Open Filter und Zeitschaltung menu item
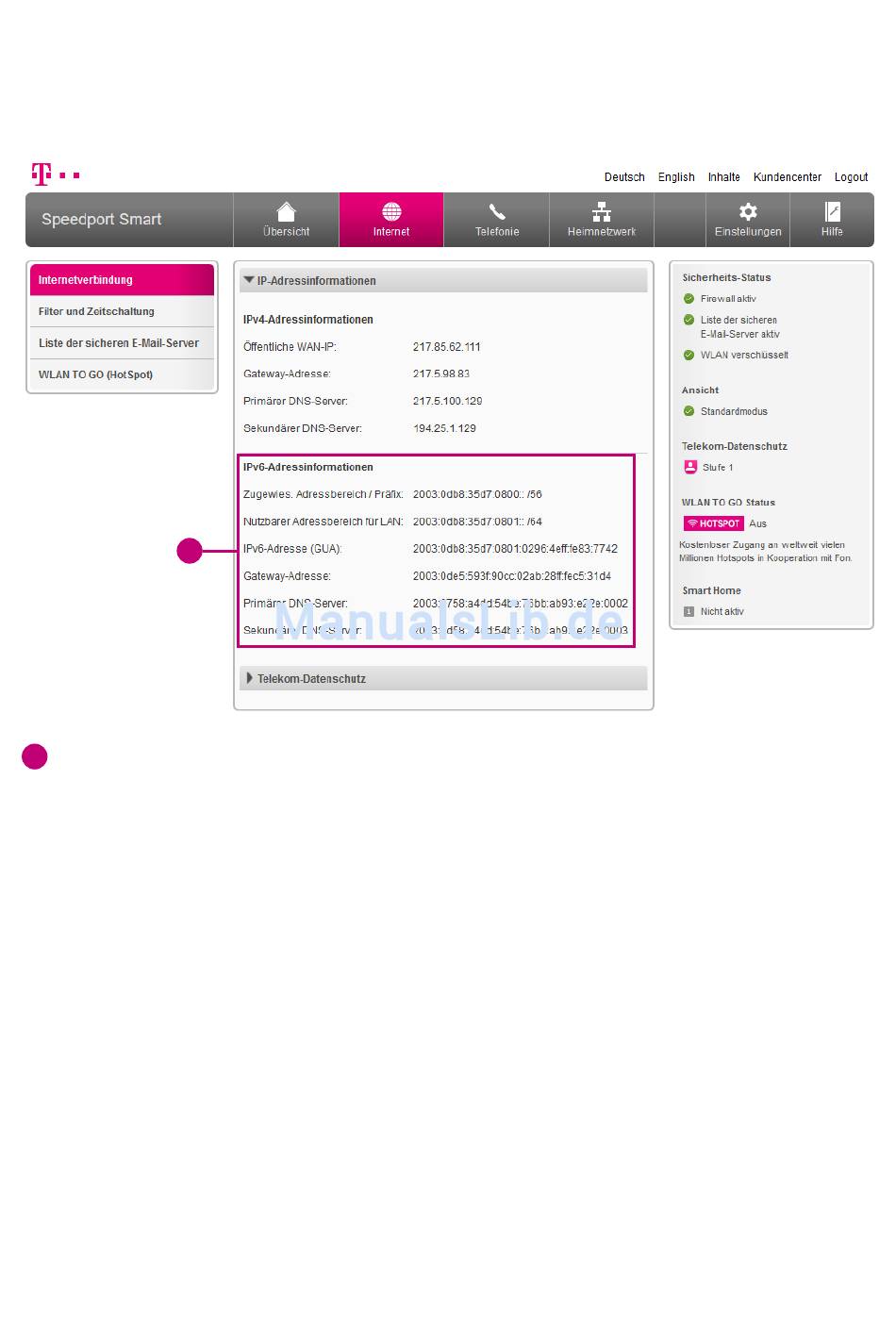896x1344 pixels. point(123,311)
